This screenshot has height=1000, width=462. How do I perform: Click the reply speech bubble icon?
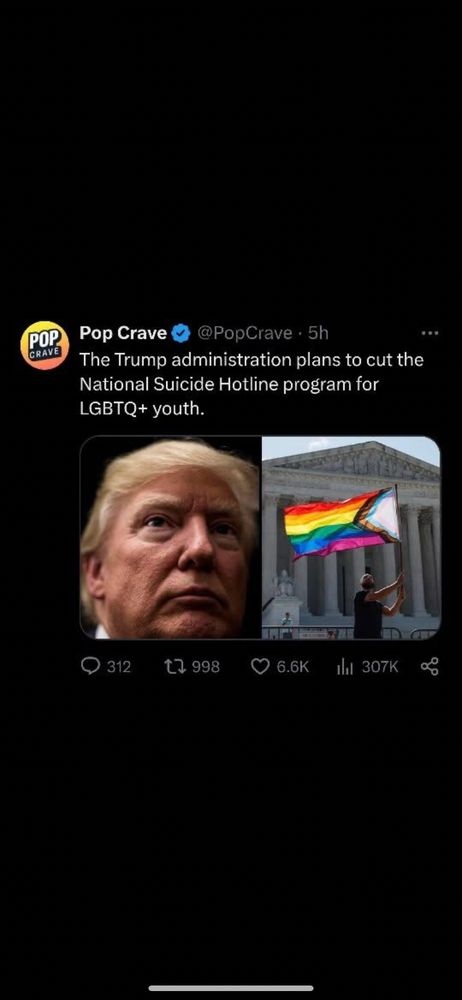pyautogui.click(x=91, y=666)
